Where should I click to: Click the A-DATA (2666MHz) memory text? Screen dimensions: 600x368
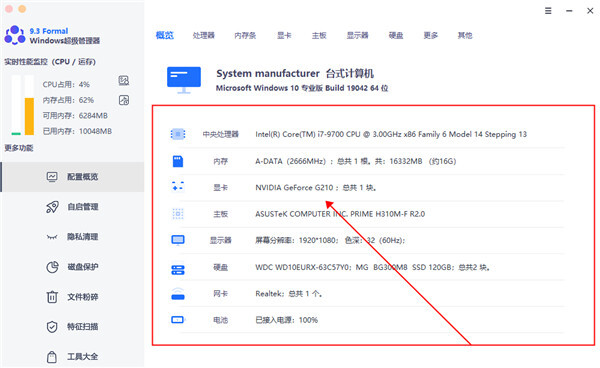(x=355, y=161)
